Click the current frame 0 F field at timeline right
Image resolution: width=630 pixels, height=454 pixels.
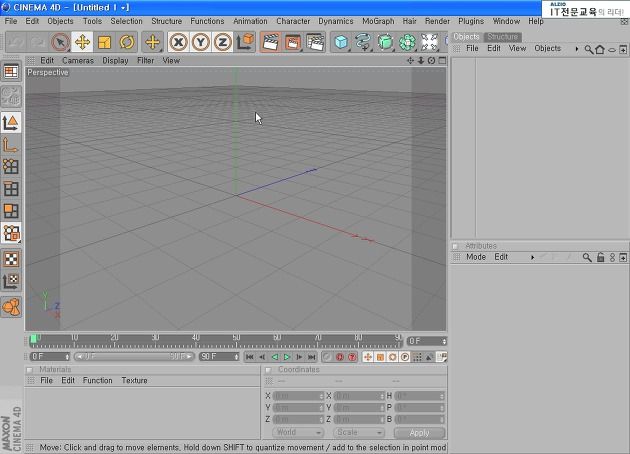tap(427, 341)
